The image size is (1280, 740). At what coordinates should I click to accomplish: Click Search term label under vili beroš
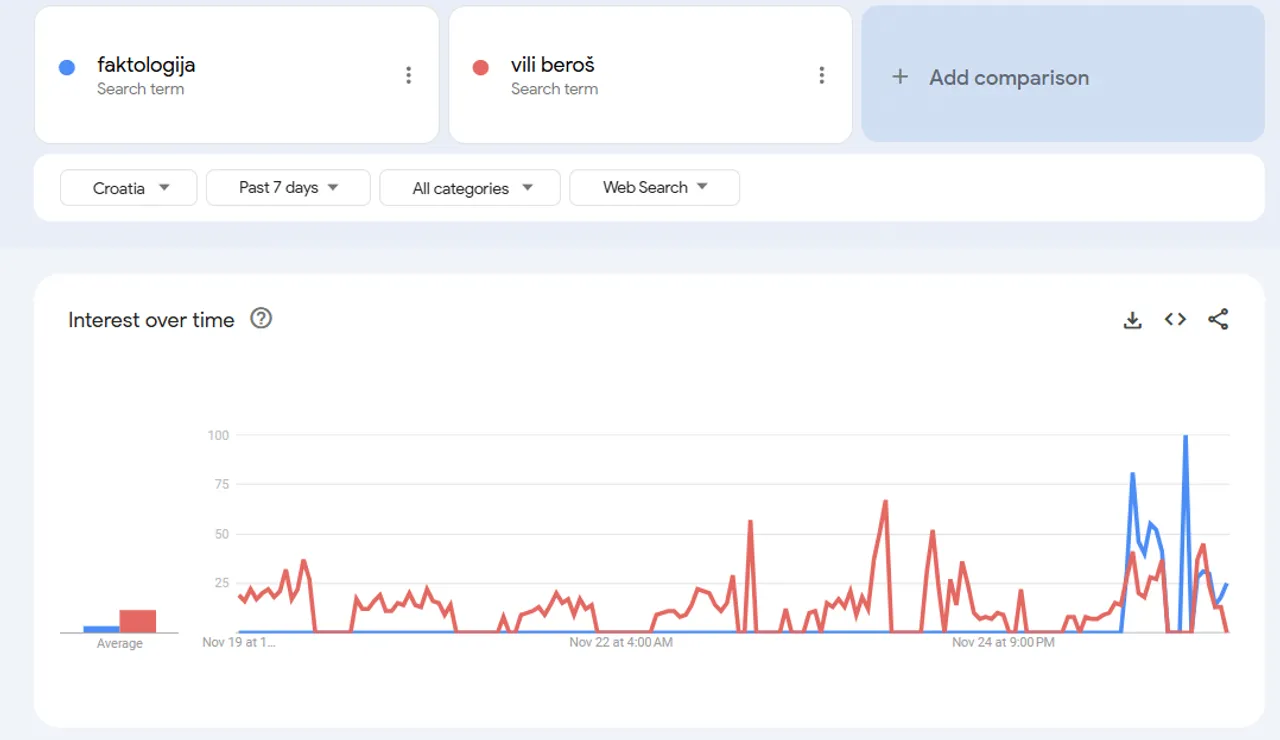click(x=554, y=89)
